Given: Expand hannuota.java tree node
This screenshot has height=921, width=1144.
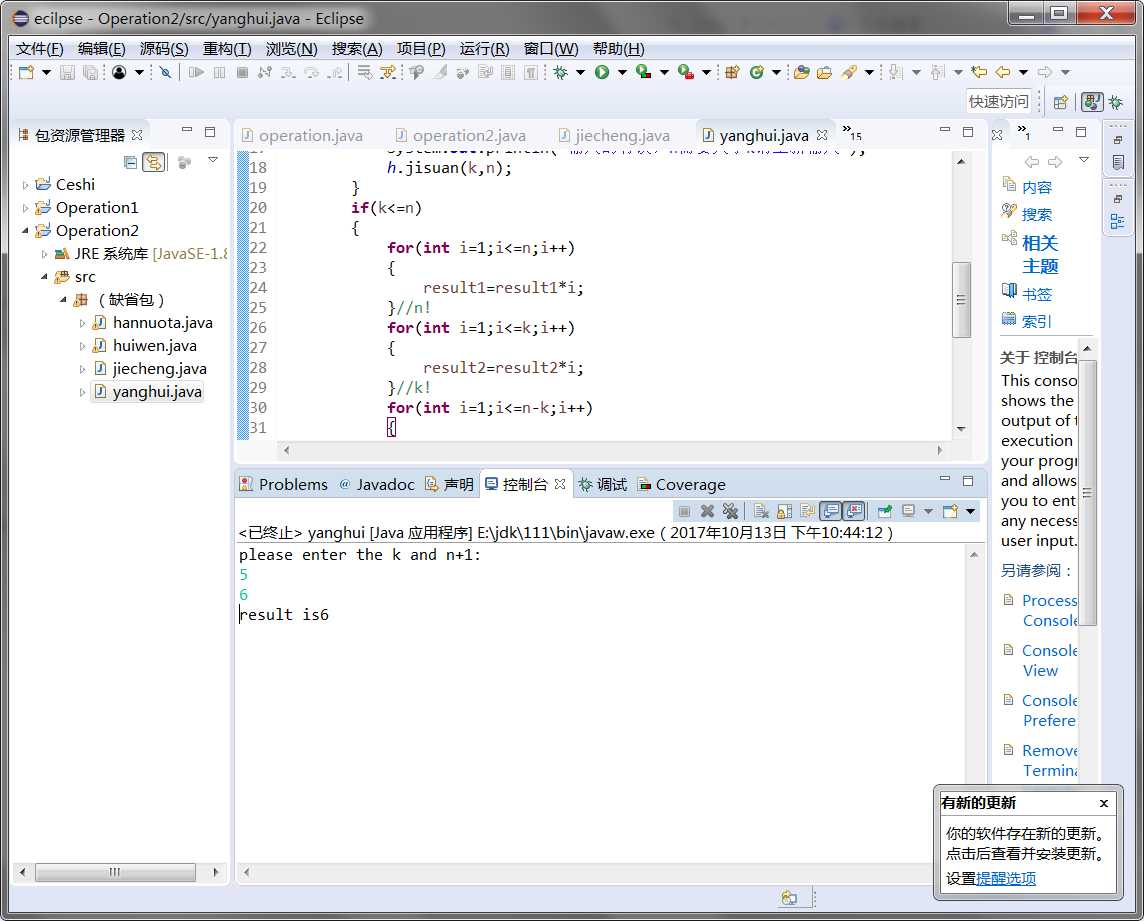Looking at the screenshot, I should tap(82, 323).
